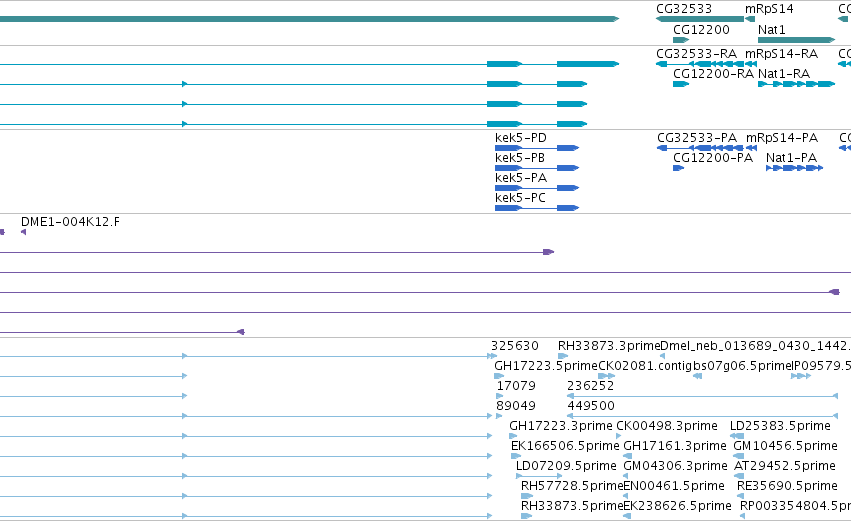851x521 pixels.
Task: Open the Dmel_neb_013689_0430_1442 label
Action: pos(755,346)
